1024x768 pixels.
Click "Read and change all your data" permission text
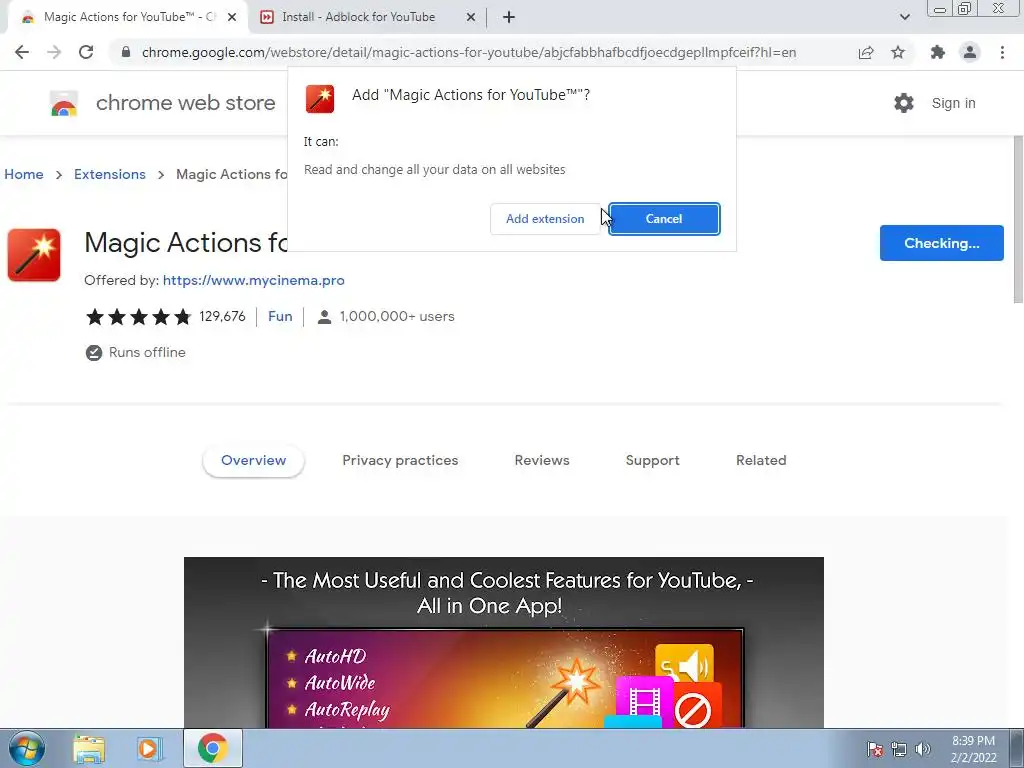(x=434, y=170)
